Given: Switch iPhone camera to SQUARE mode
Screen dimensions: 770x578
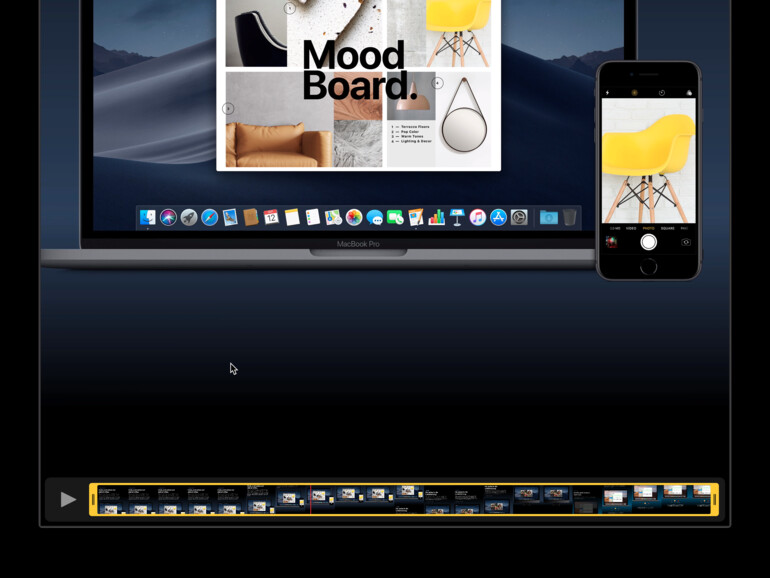Looking at the screenshot, I should pos(667,228).
